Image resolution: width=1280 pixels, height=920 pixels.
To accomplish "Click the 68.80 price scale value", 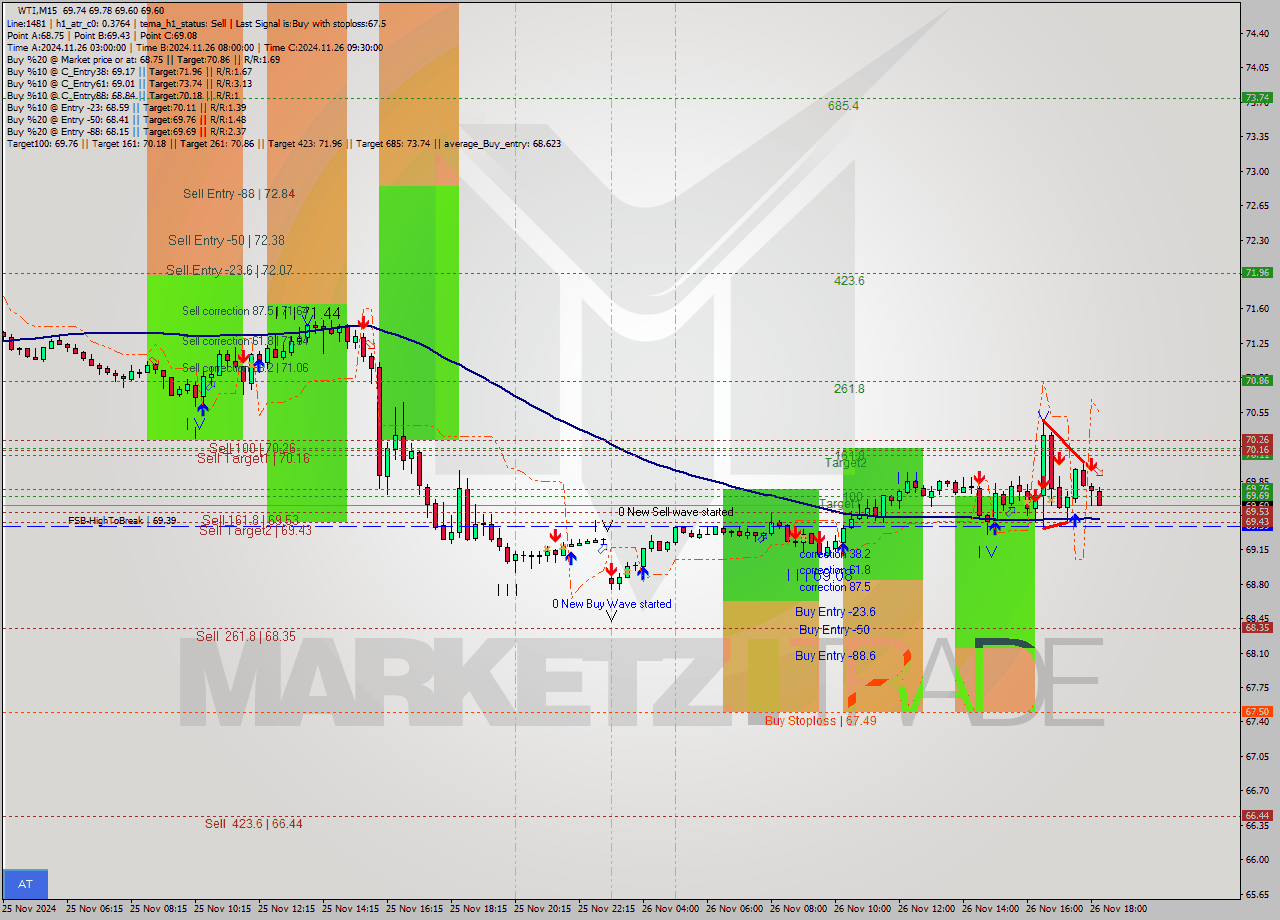I will pyautogui.click(x=1257, y=584).
